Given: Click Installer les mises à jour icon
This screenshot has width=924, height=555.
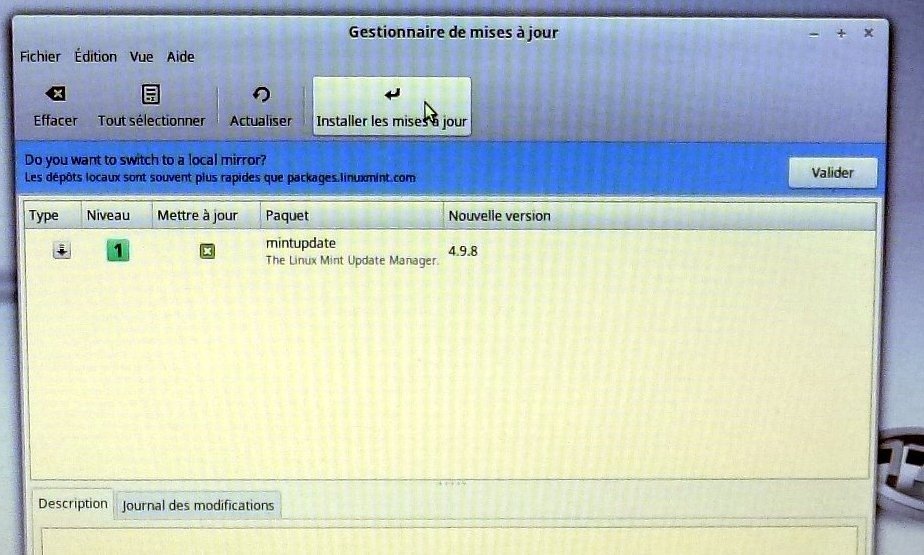Looking at the screenshot, I should point(391,95).
